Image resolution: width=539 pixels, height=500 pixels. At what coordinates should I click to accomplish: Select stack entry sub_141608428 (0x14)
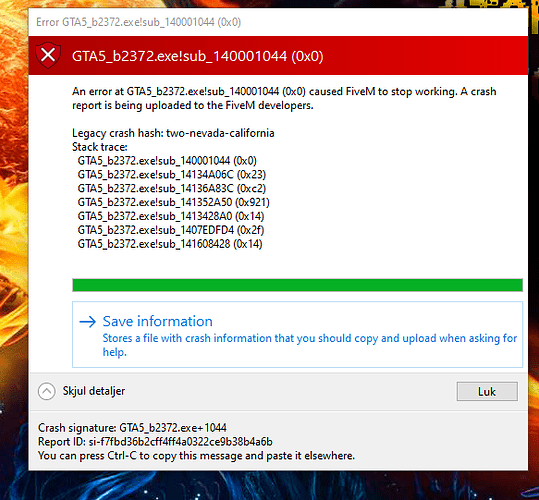tap(170, 244)
